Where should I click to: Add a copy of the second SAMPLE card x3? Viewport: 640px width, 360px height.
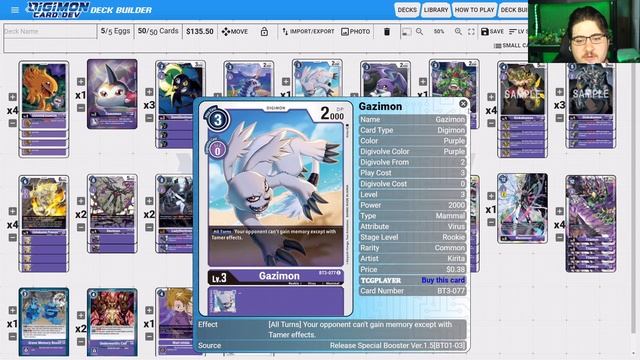tap(560, 92)
